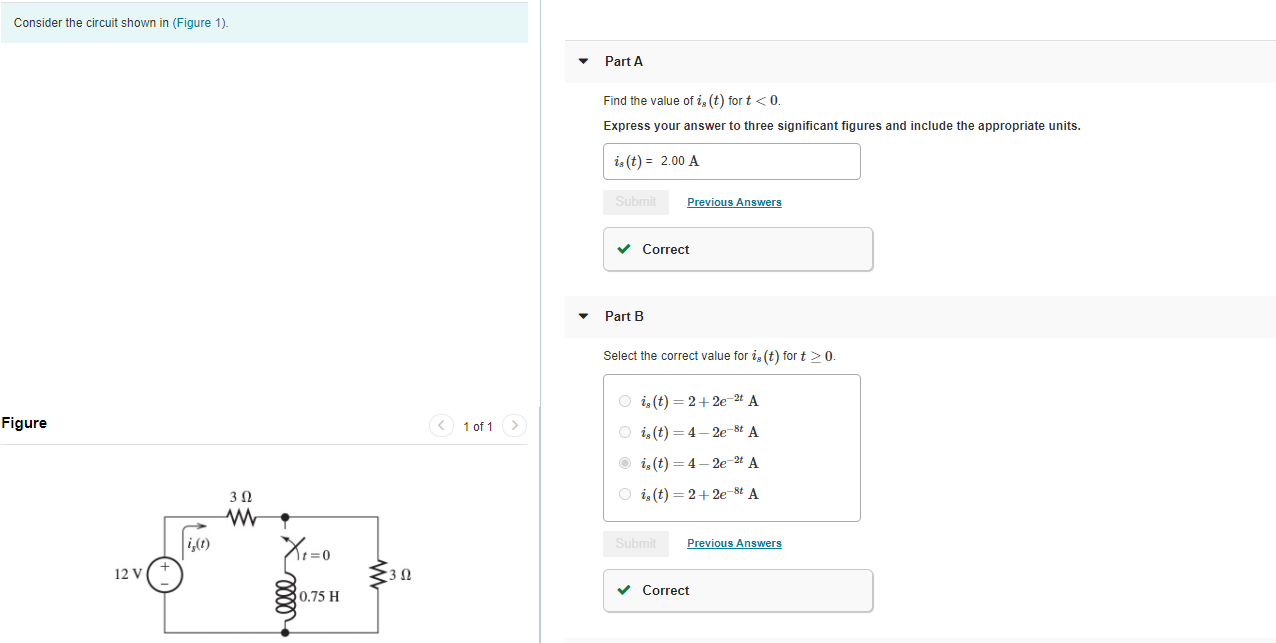Viewport: 1276px width, 643px height.
Task: Switch focus to the Figure section header
Action: pos(24,423)
